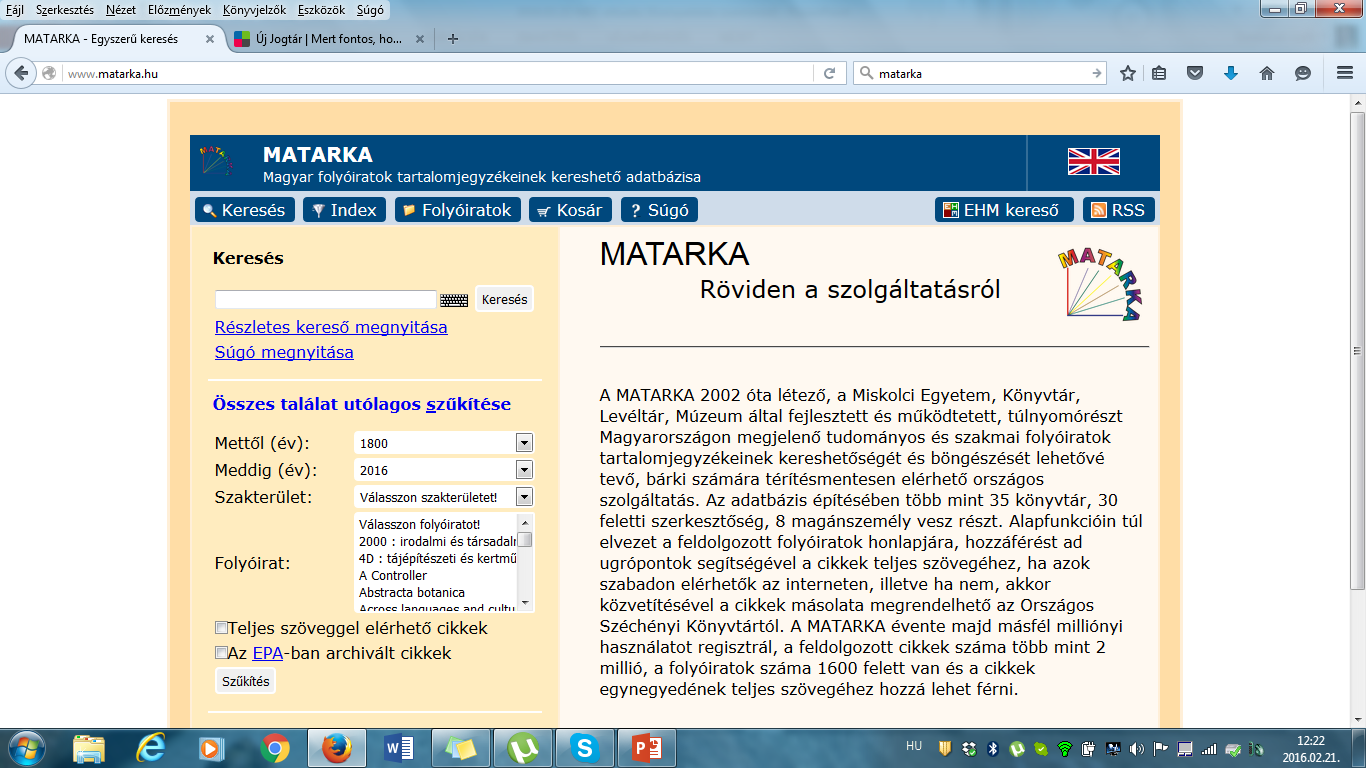
Task: Go to Firefox home page icon
Action: 1267,73
